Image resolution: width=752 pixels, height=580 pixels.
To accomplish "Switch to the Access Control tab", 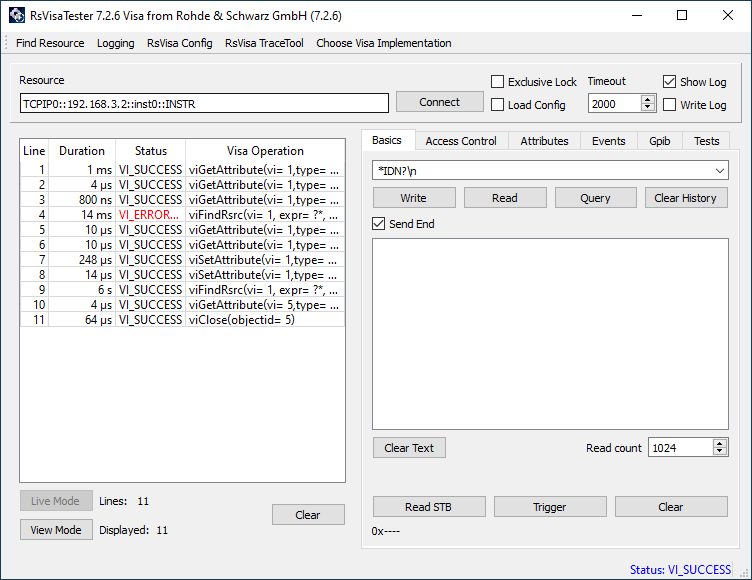I will [461, 141].
